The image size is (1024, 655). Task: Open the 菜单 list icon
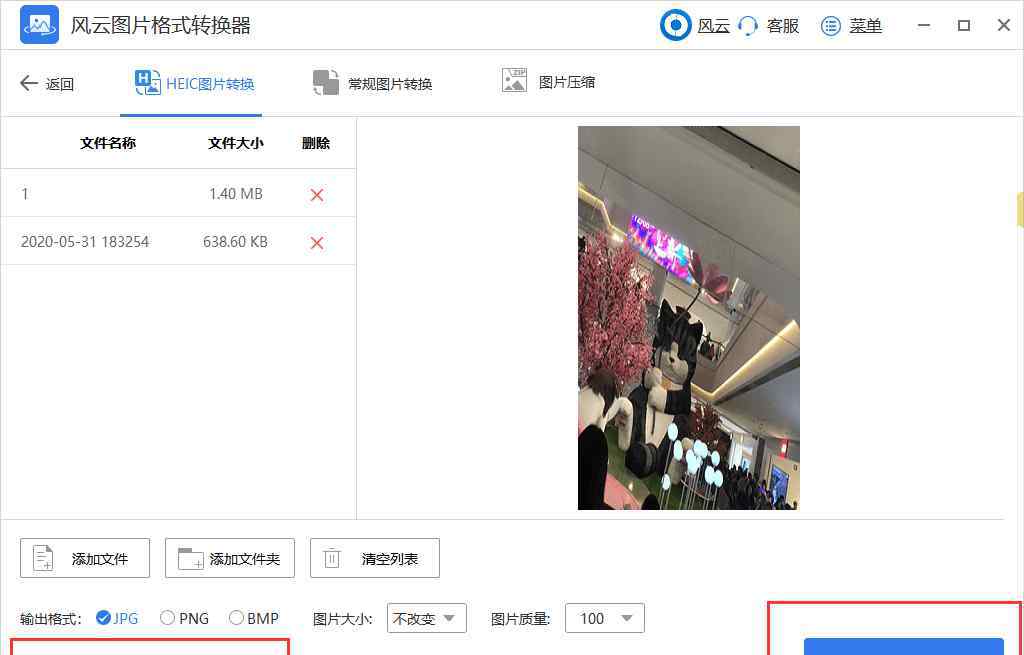coord(831,26)
